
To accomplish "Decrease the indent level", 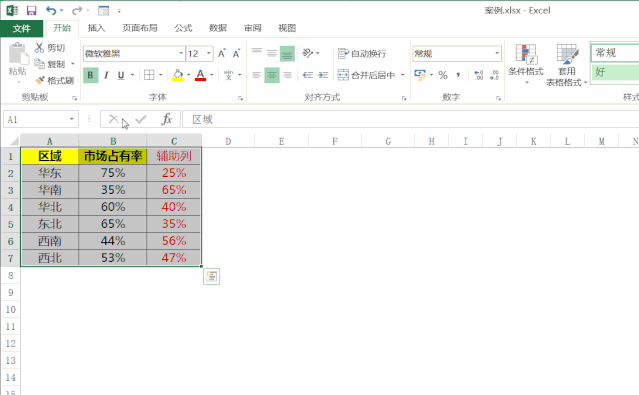I will [308, 75].
